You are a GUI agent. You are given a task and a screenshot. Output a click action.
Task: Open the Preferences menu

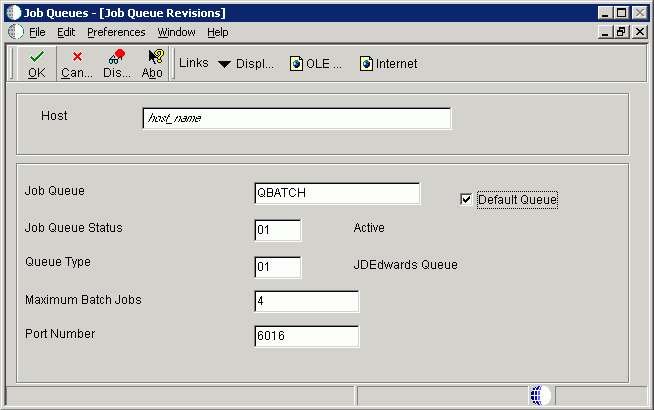(116, 32)
